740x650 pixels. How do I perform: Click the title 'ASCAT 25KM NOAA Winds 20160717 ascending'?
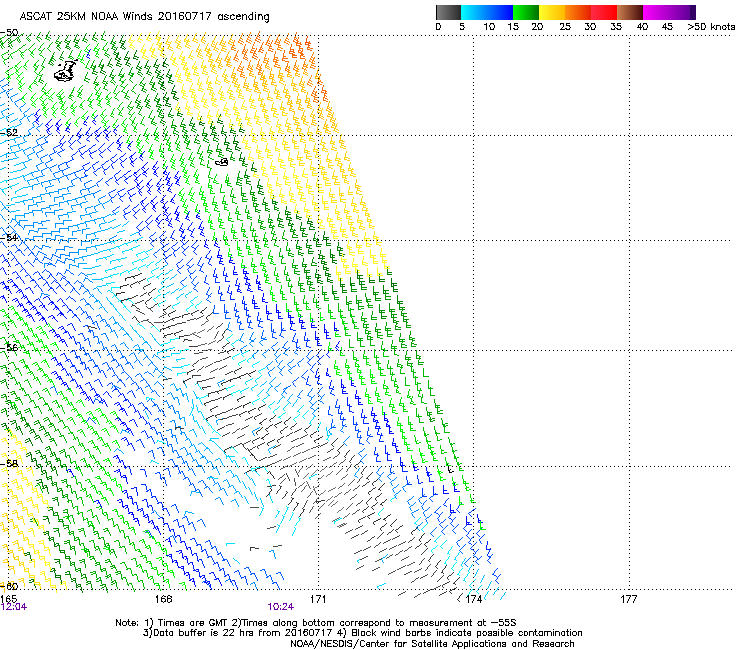click(x=144, y=16)
